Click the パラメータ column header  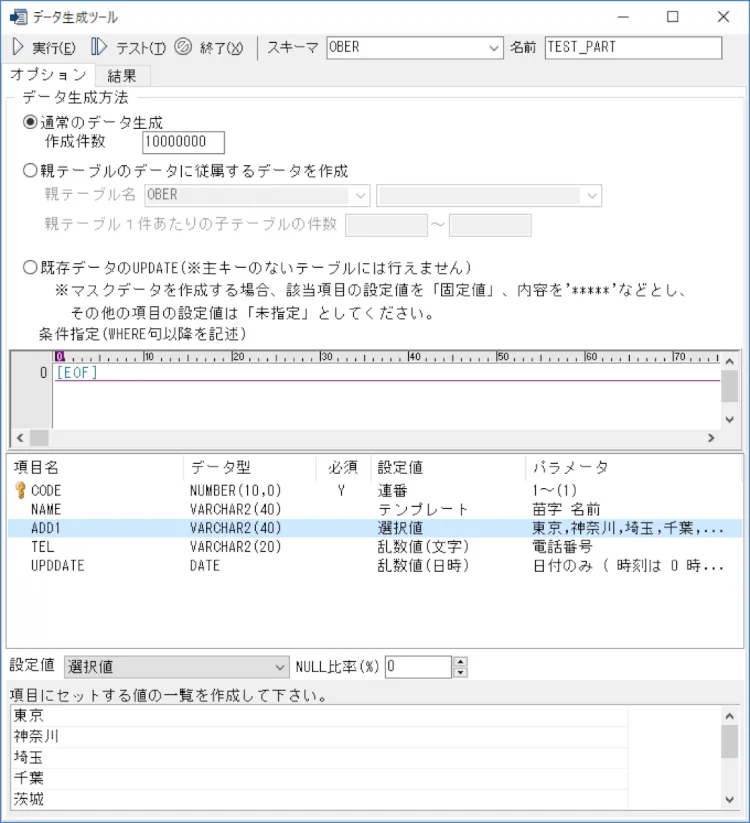point(634,467)
